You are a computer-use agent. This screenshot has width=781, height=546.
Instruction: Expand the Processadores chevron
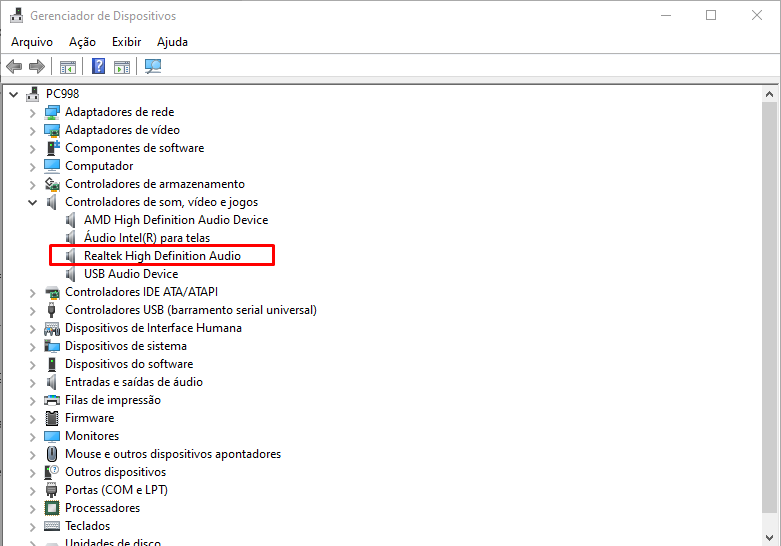33,509
